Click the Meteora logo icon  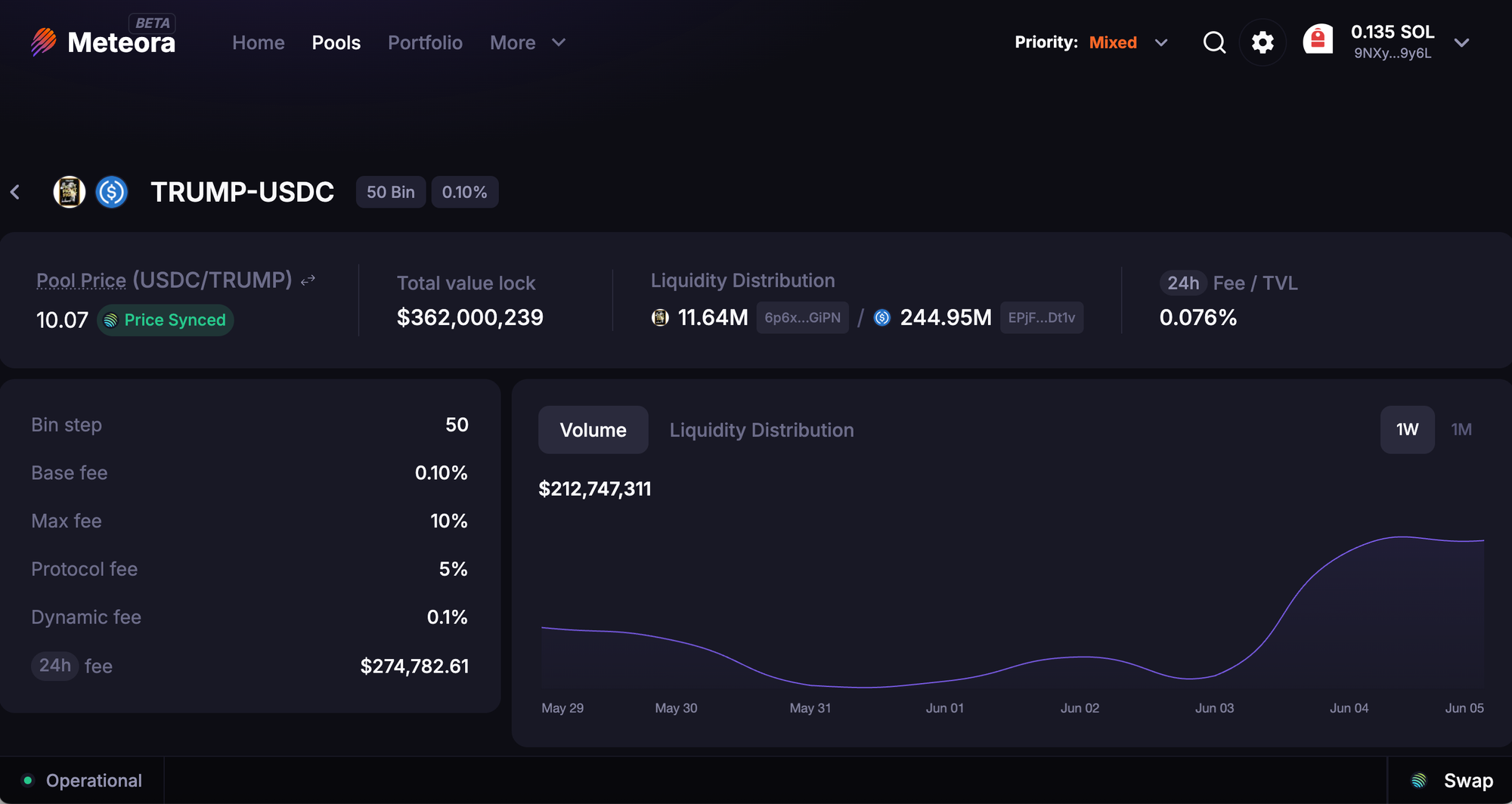(x=44, y=42)
